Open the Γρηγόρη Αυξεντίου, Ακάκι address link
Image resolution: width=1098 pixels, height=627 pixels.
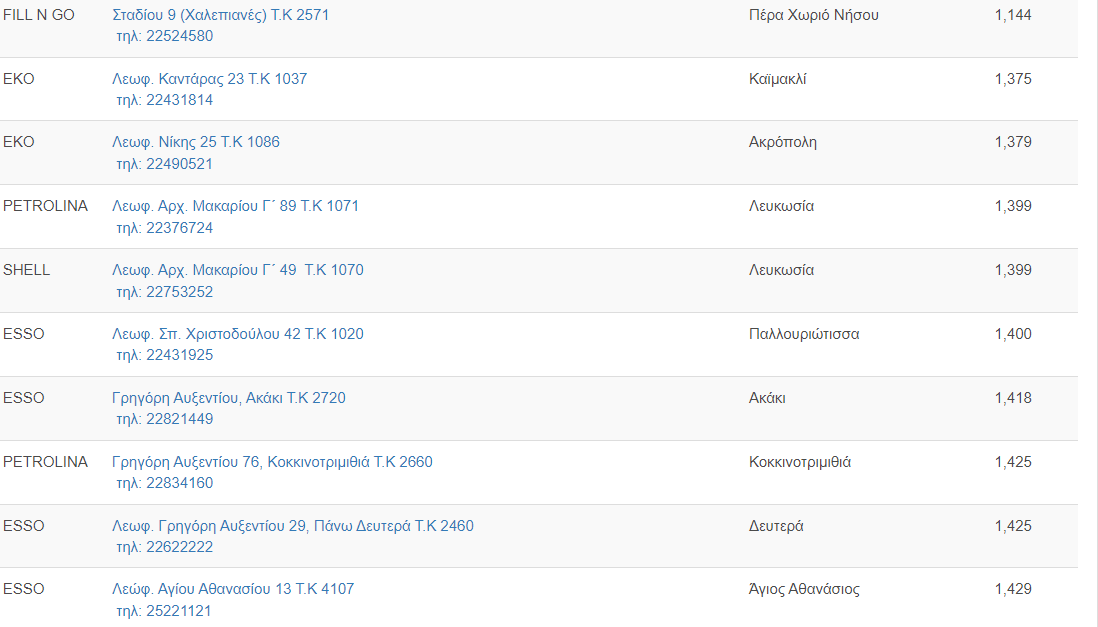pos(228,398)
